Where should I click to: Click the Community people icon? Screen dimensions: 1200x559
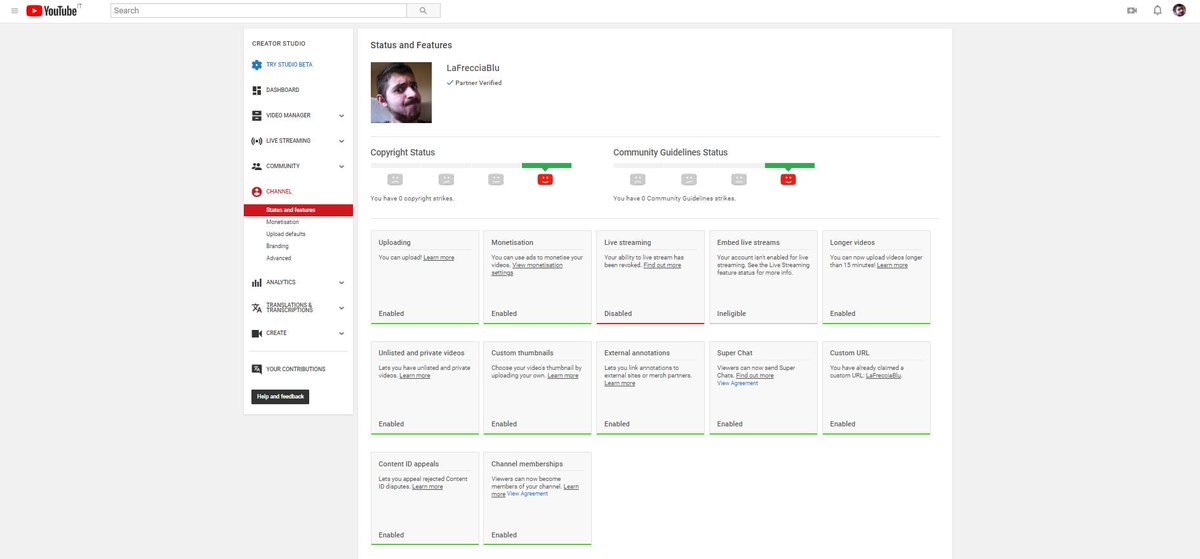pyautogui.click(x=257, y=166)
